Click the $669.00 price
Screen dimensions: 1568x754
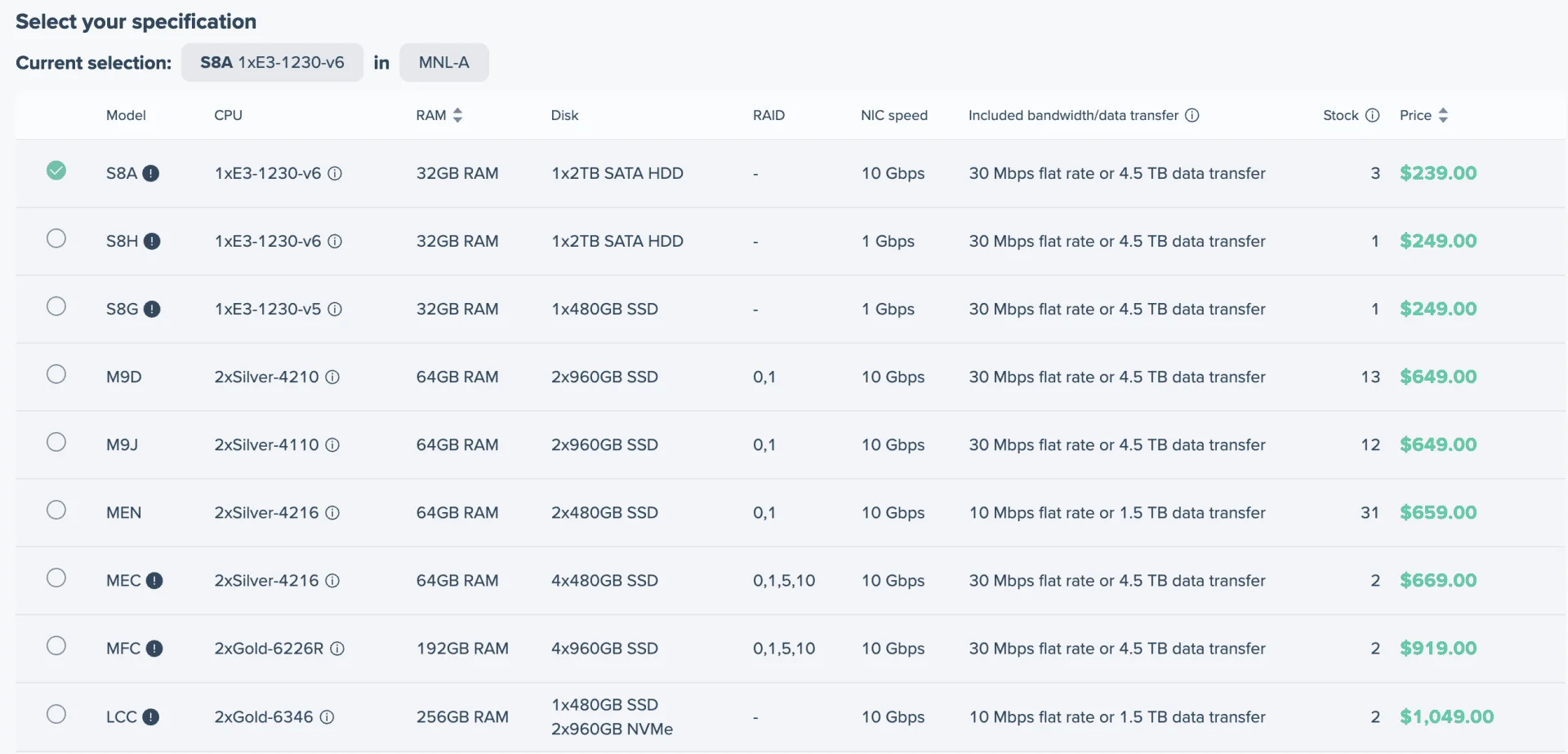pyautogui.click(x=1438, y=581)
